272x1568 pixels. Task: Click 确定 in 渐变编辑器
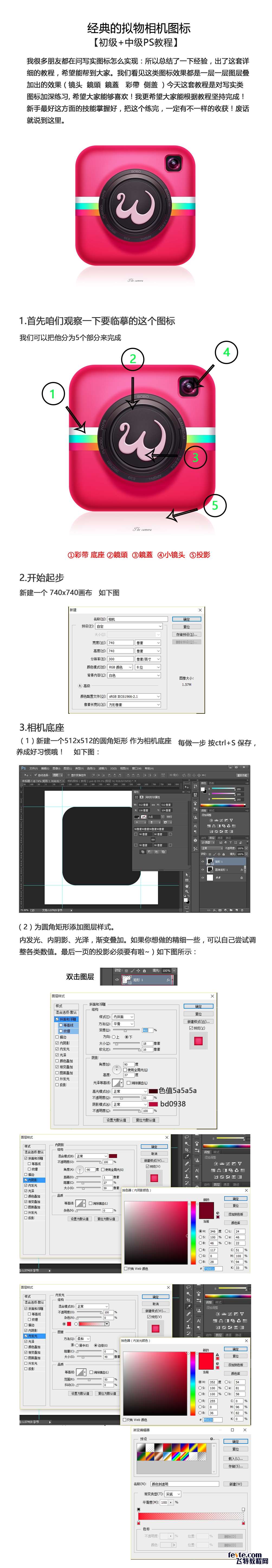pos(235,1441)
